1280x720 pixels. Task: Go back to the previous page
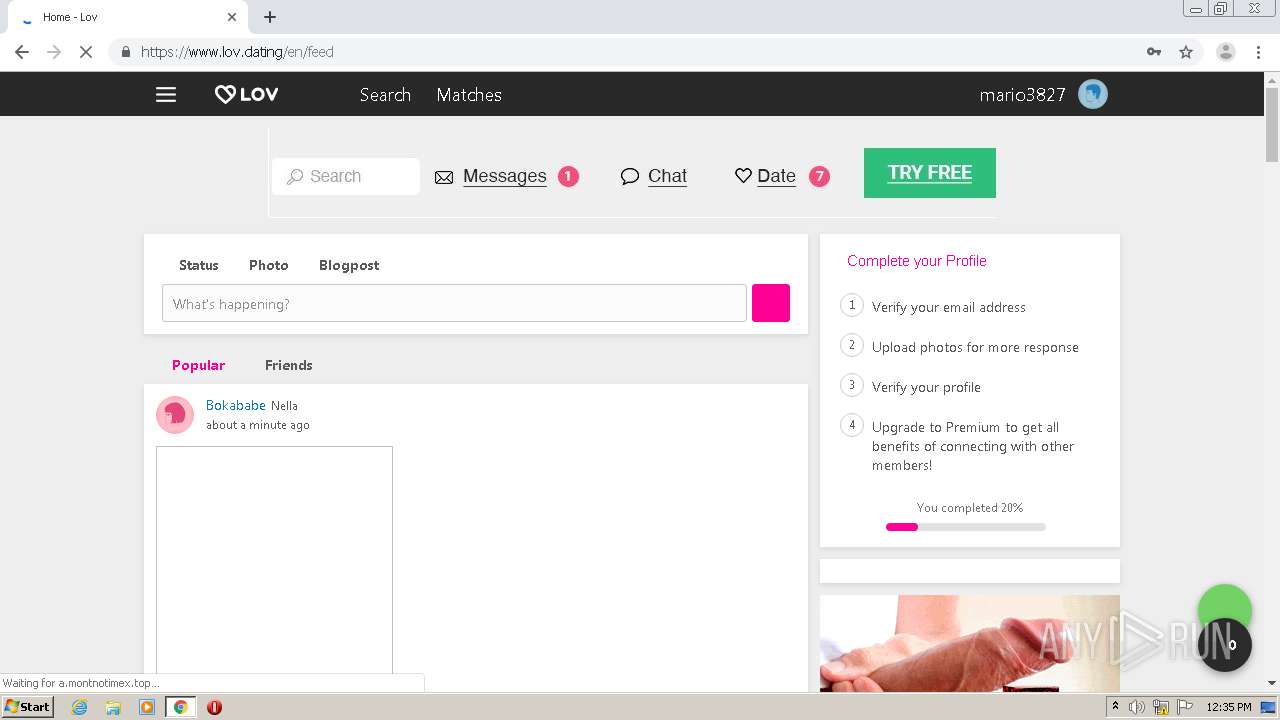point(22,52)
